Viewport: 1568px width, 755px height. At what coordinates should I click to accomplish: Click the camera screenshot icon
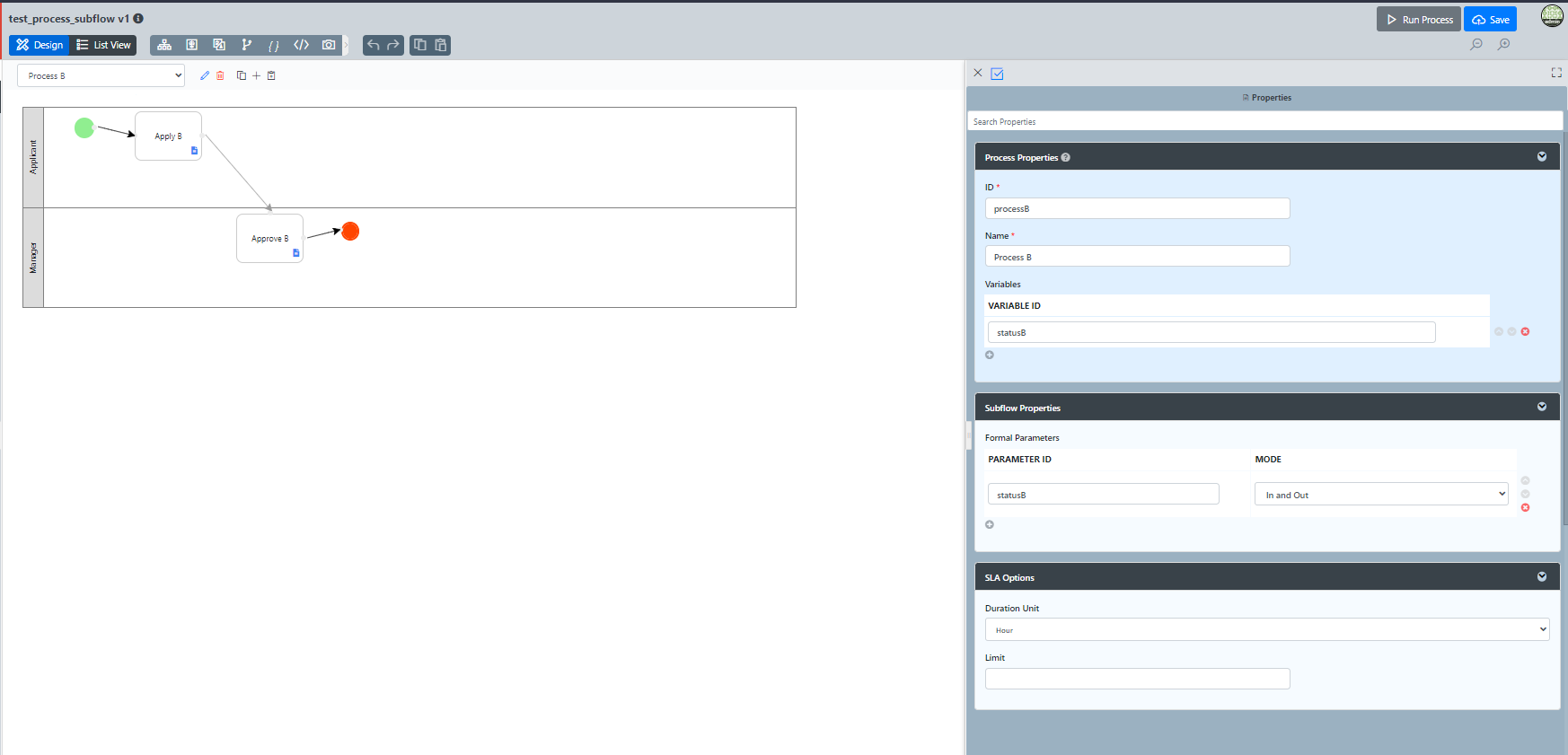click(x=329, y=45)
